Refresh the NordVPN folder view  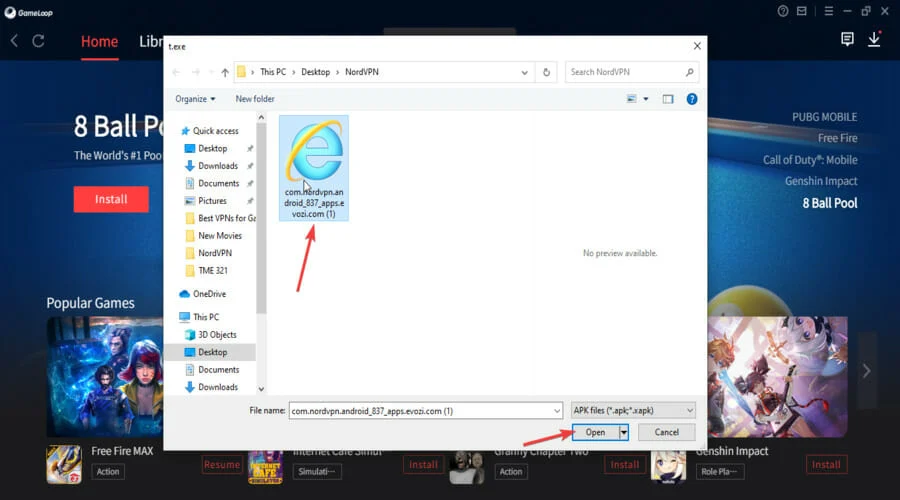[546, 72]
